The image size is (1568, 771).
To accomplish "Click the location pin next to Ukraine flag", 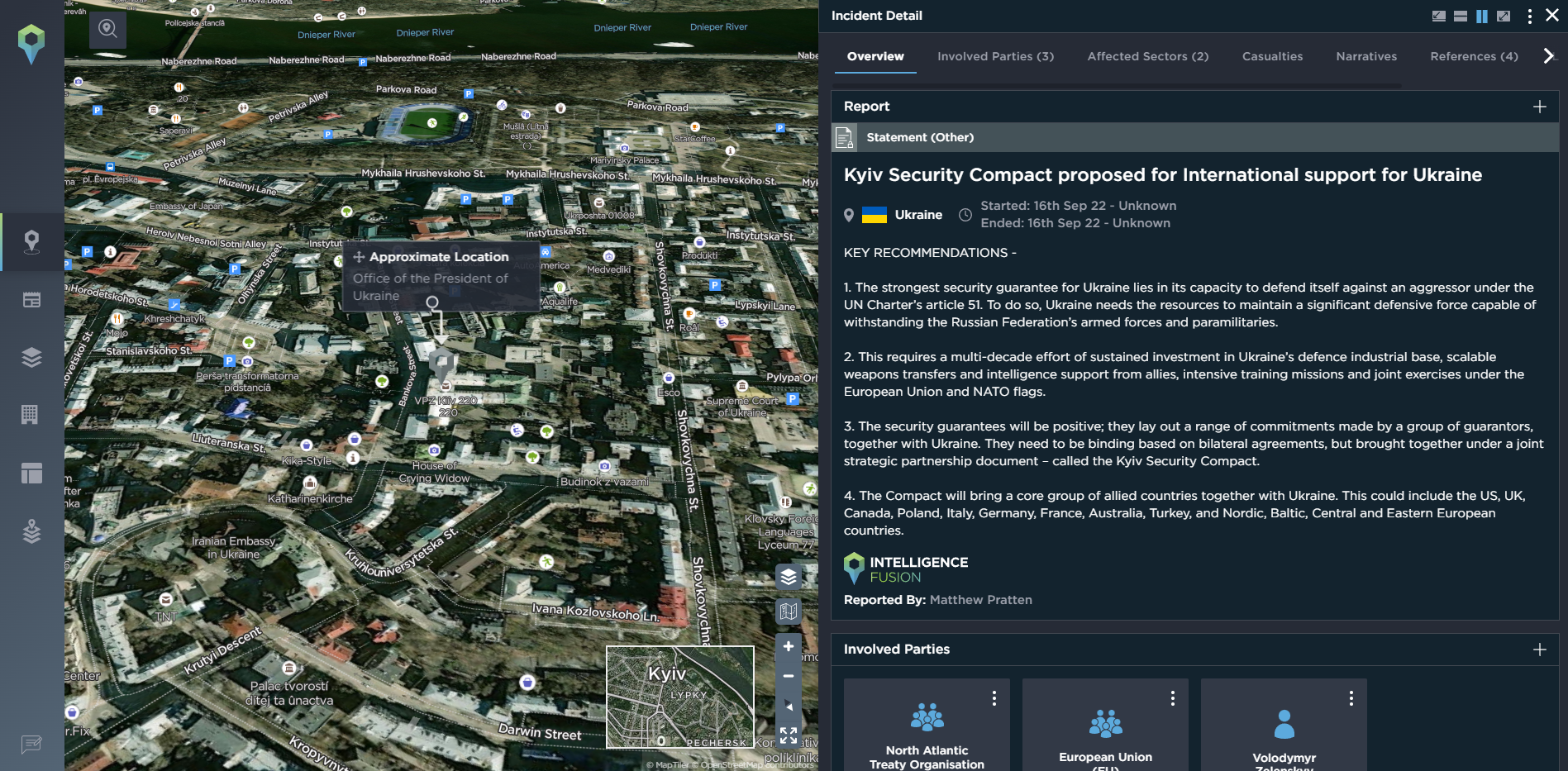I will 848,215.
